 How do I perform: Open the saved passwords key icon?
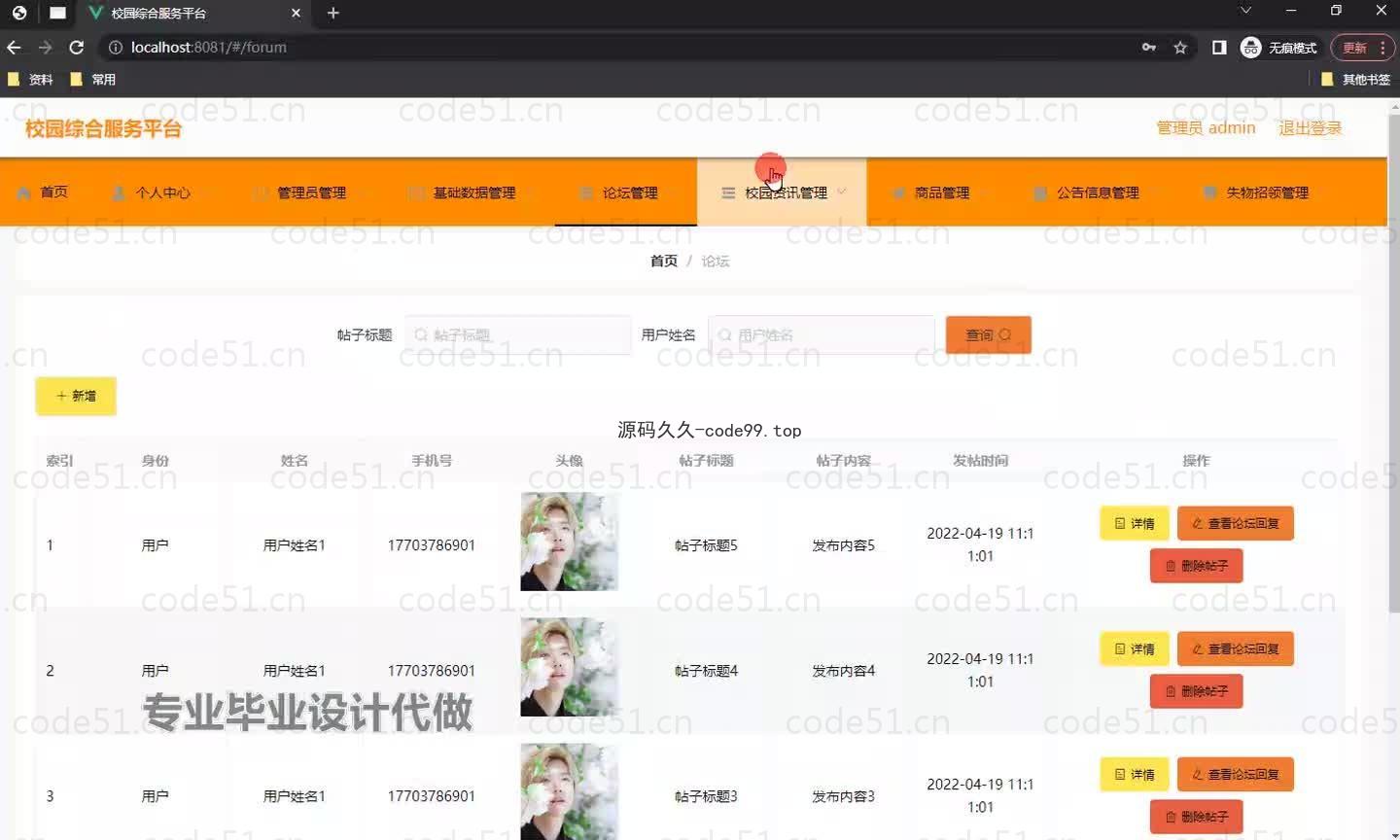tap(1149, 47)
